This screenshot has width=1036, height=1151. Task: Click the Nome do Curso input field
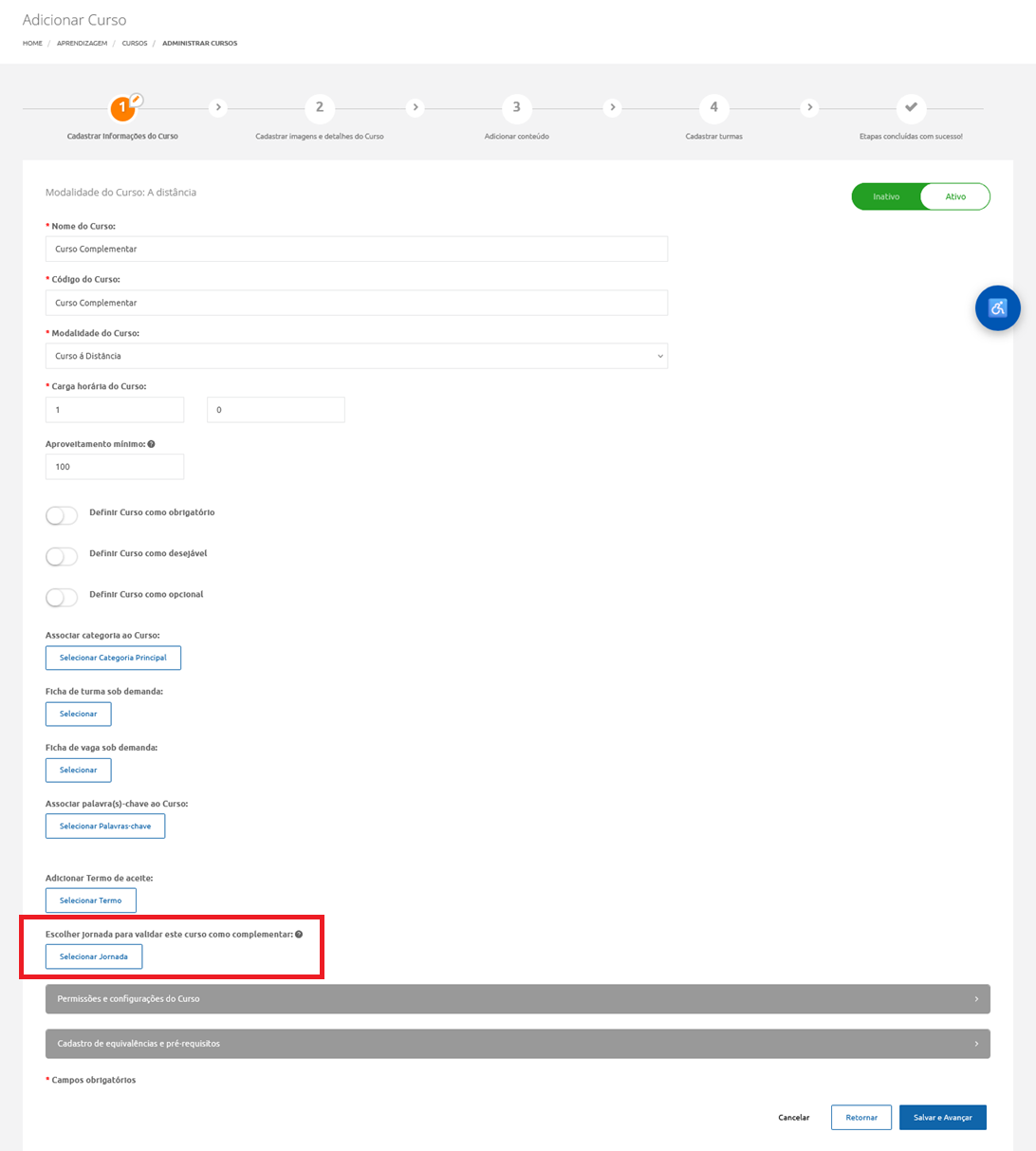356,249
